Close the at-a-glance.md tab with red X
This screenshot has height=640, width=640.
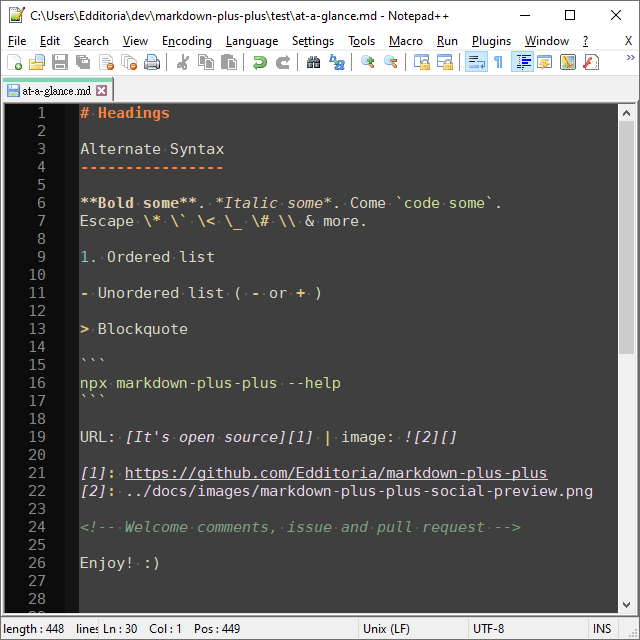[102, 91]
